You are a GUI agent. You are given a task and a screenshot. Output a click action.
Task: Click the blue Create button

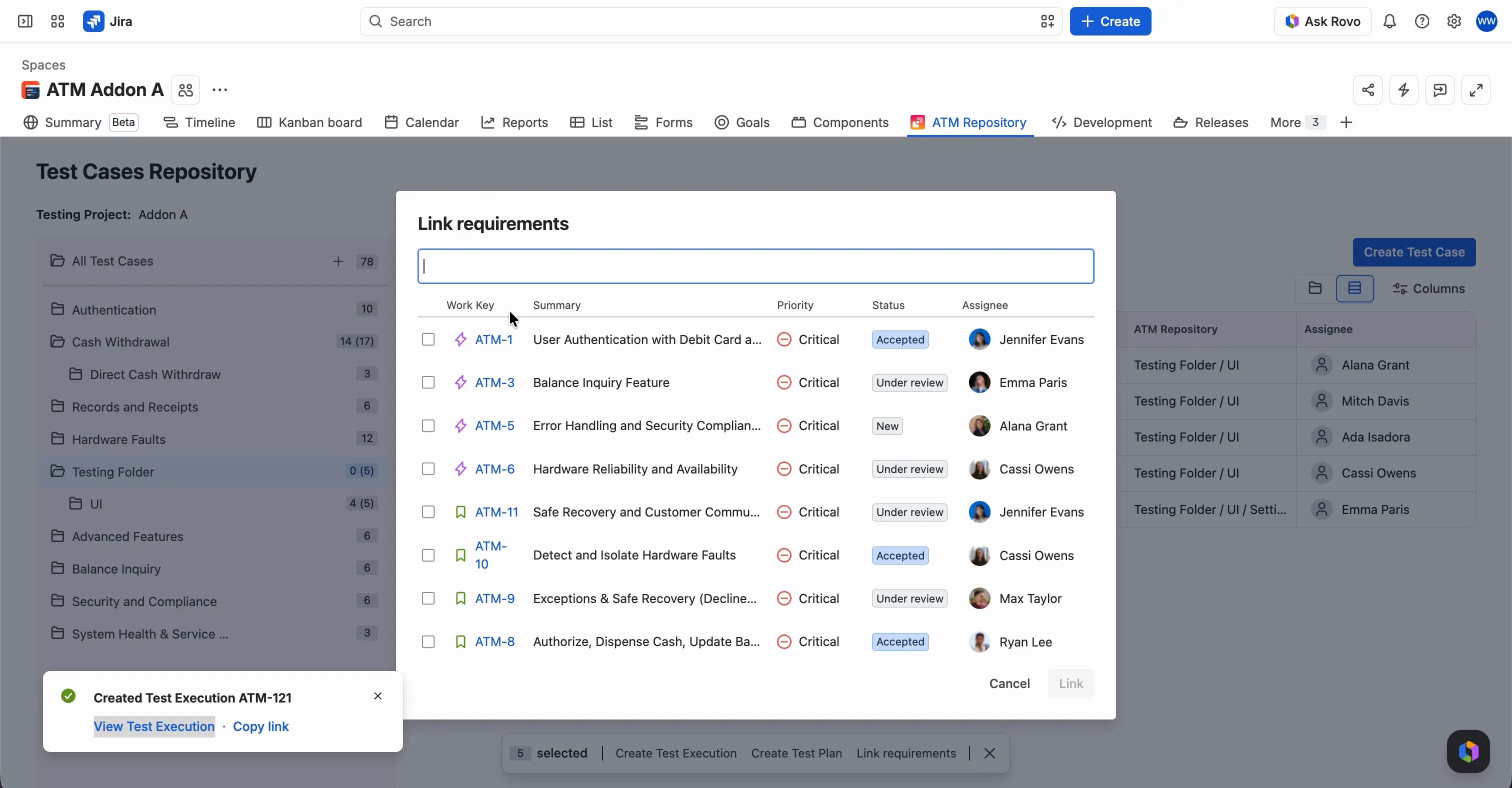click(1110, 21)
